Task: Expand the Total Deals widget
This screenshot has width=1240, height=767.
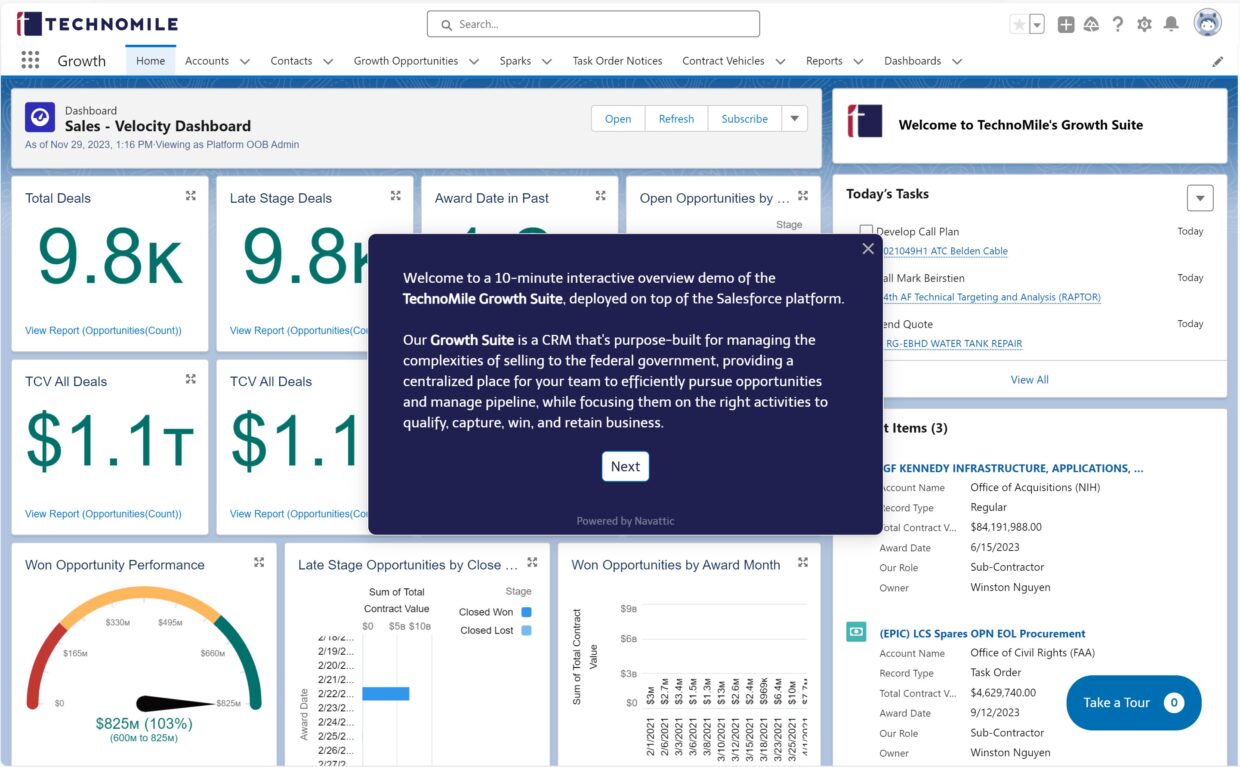Action: click(x=191, y=196)
